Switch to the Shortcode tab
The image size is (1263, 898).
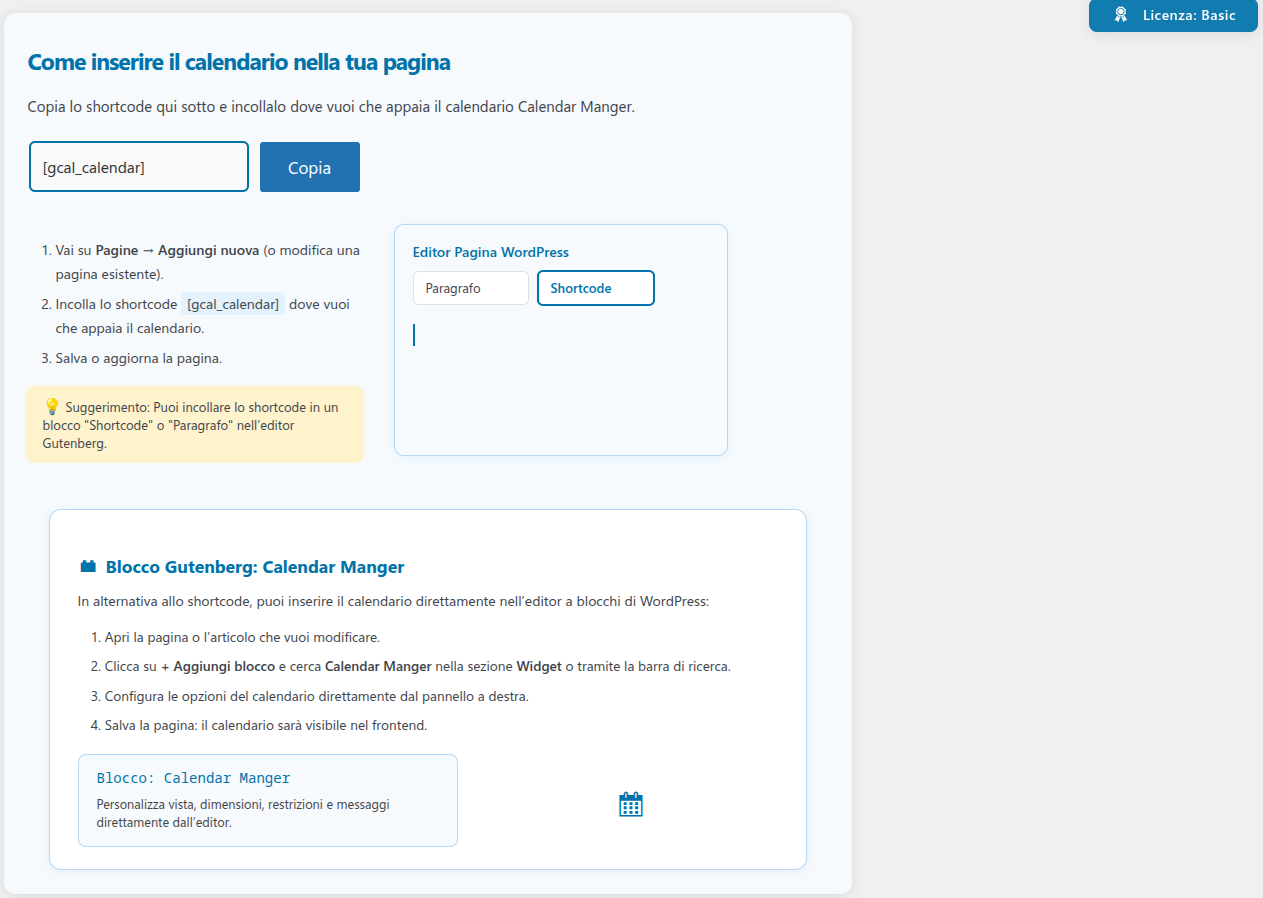[x=595, y=288]
